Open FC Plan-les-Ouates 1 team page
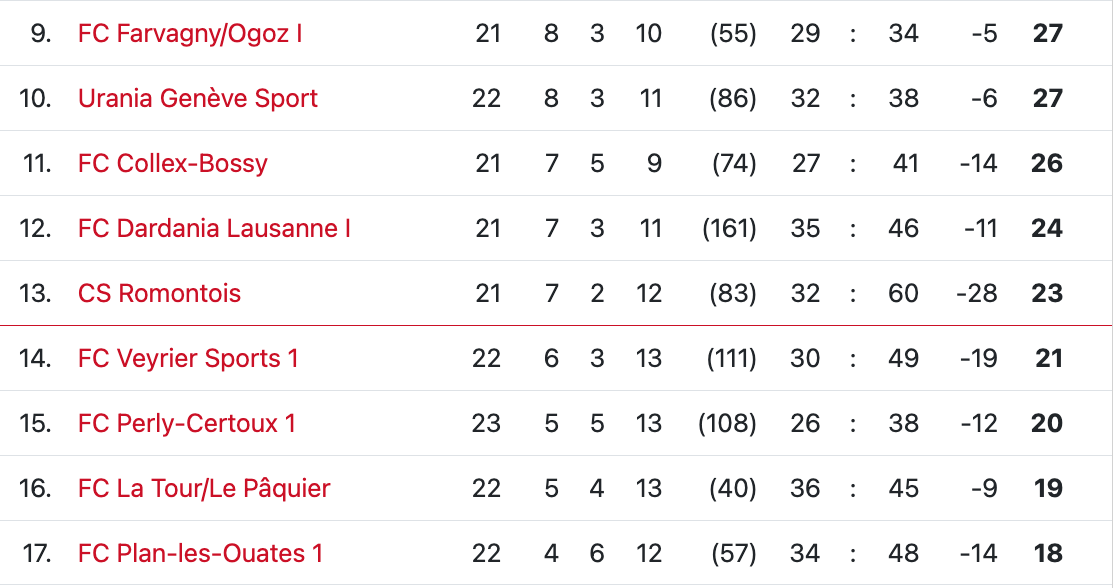Image resolution: width=1118 pixels, height=588 pixels. tap(200, 554)
